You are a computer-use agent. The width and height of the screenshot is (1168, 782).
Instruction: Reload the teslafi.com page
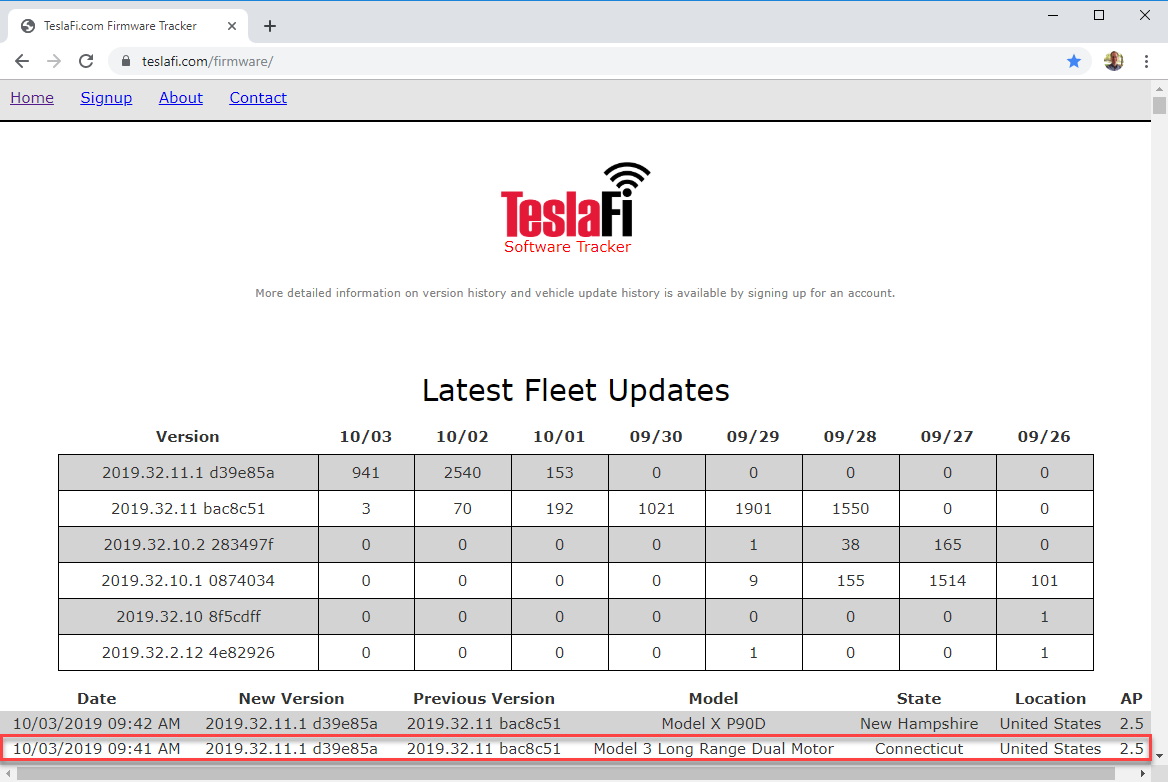coord(86,61)
